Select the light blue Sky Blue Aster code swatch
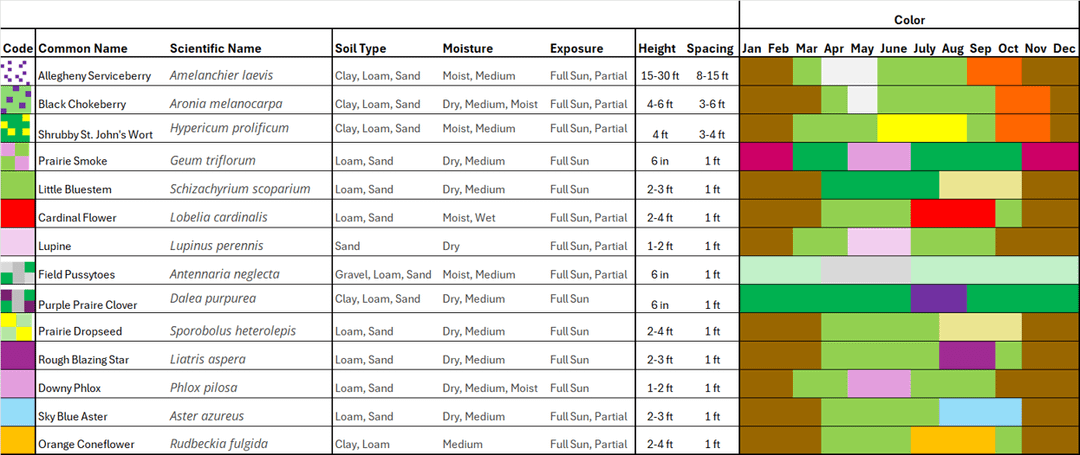Screen dimensions: 1080x455 pyautogui.click(x=18, y=413)
